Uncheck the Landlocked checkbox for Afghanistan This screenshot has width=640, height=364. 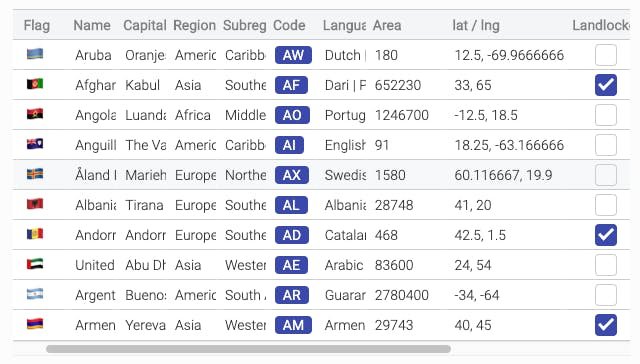606,85
